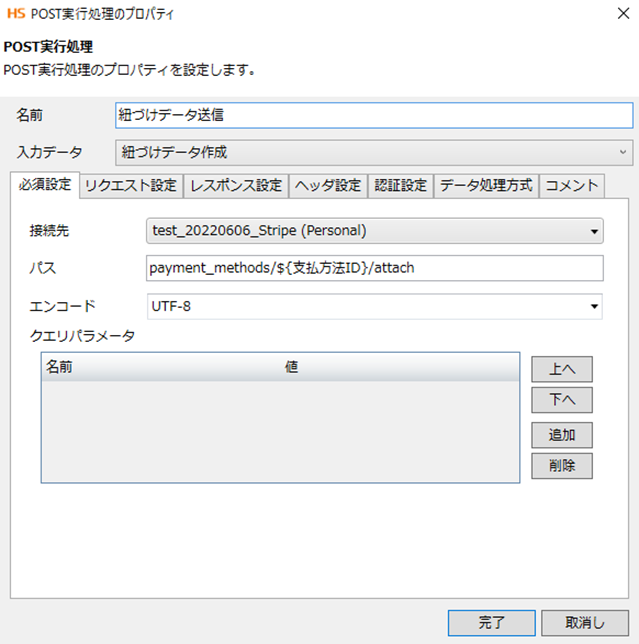Screen dimensions: 639x644
Task: Click 追加 to add a query parameter
Action: (x=562, y=435)
